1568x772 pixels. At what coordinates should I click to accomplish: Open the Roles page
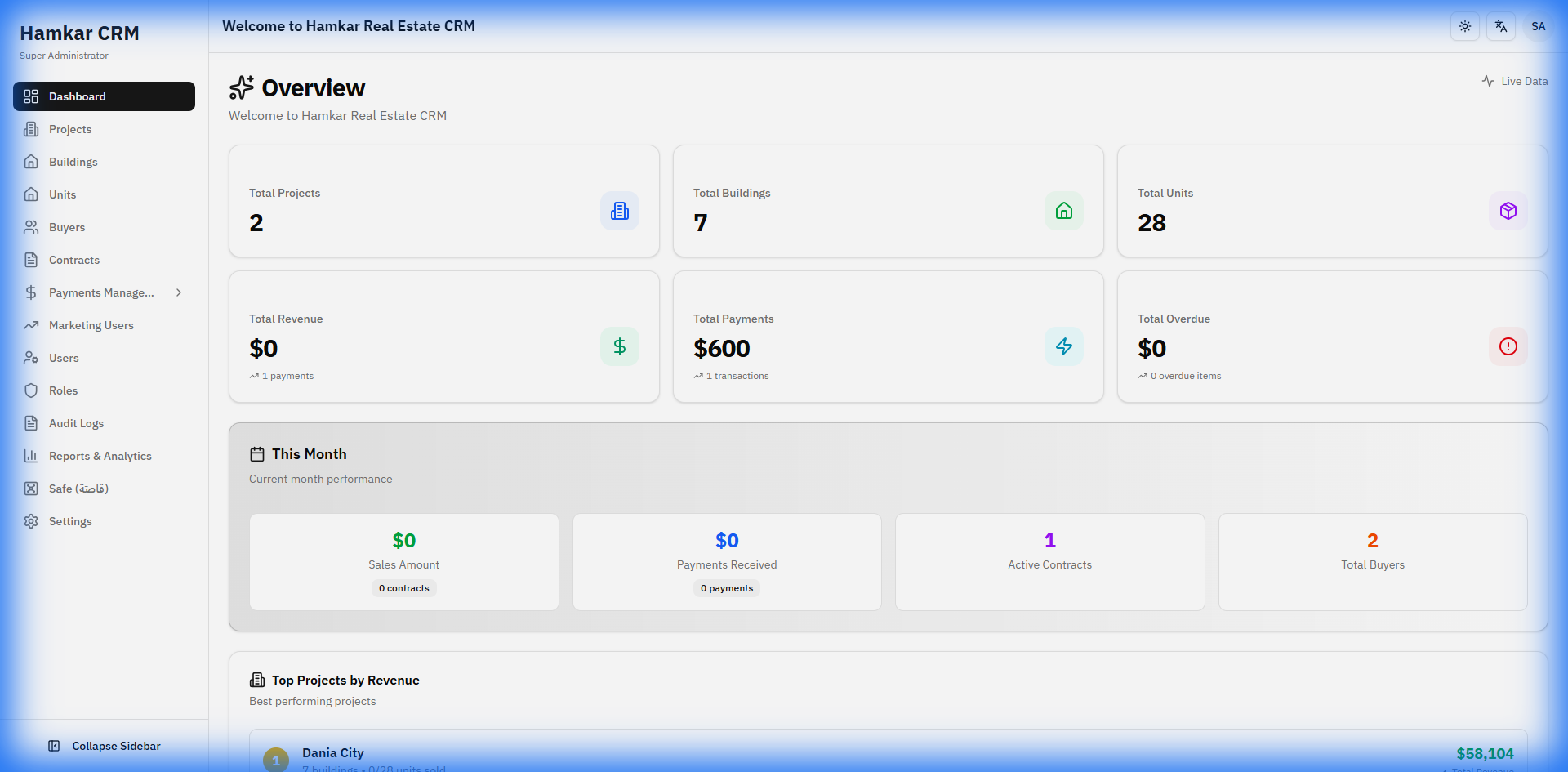click(104, 390)
